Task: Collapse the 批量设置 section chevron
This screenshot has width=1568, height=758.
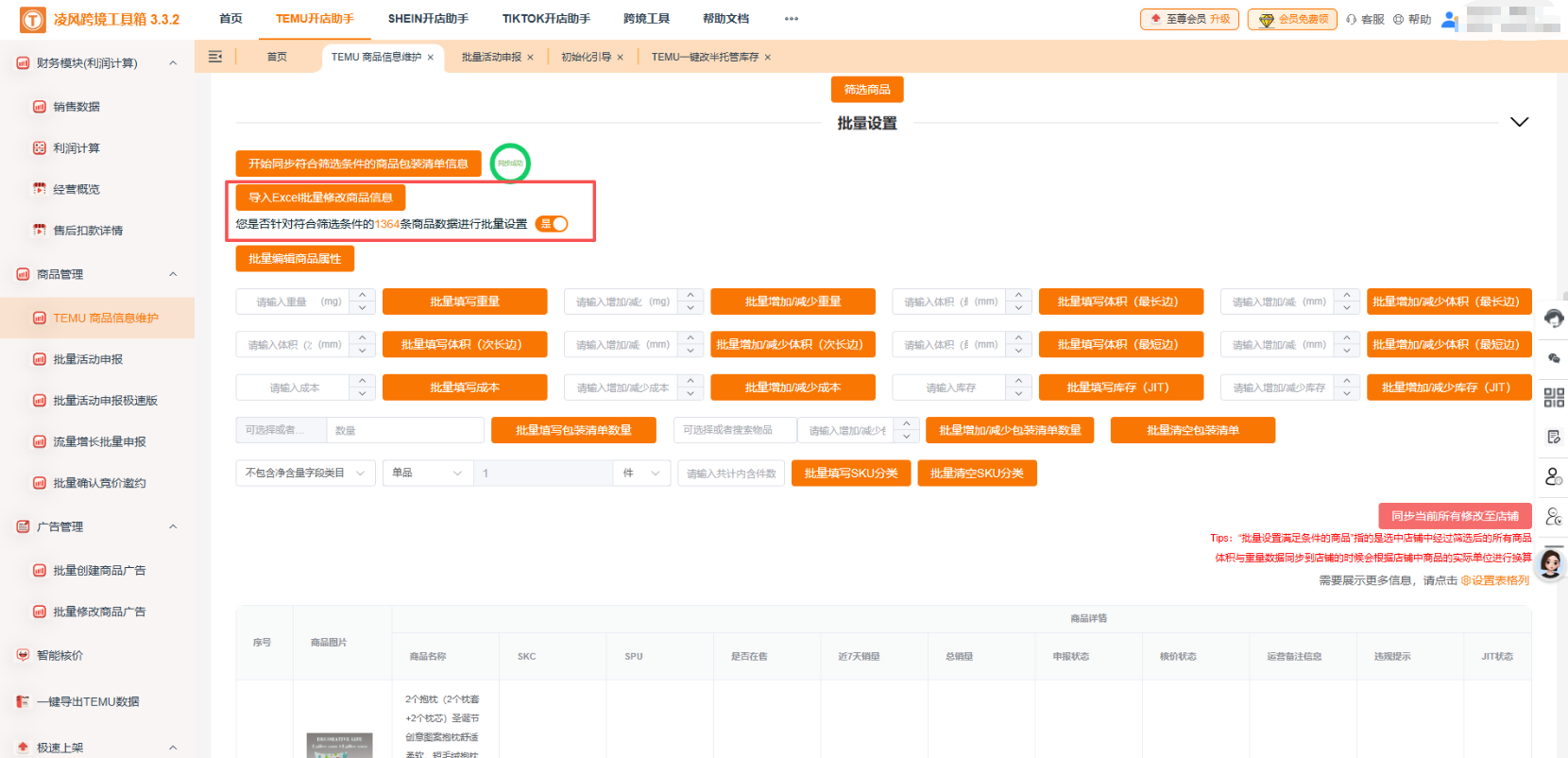Action: (x=1519, y=122)
